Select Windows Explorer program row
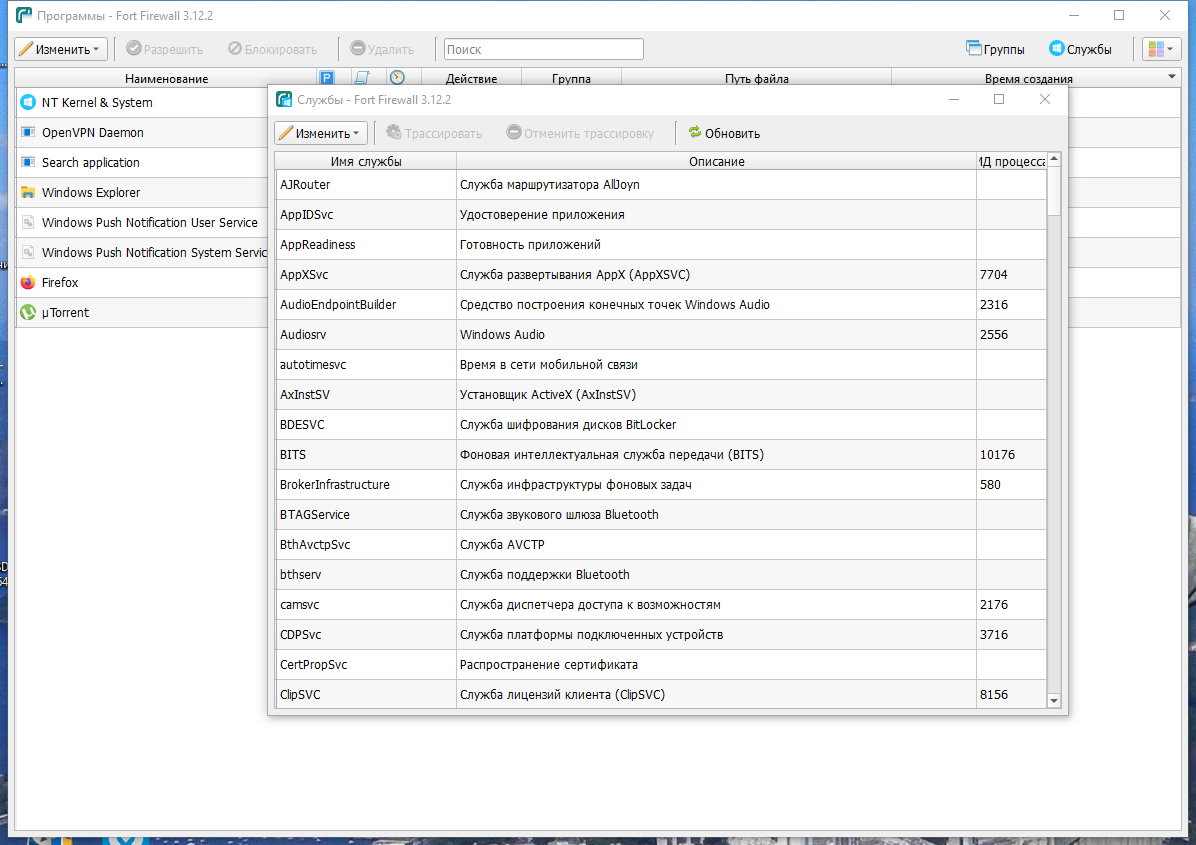This screenshot has width=1196, height=845. [x=142, y=192]
